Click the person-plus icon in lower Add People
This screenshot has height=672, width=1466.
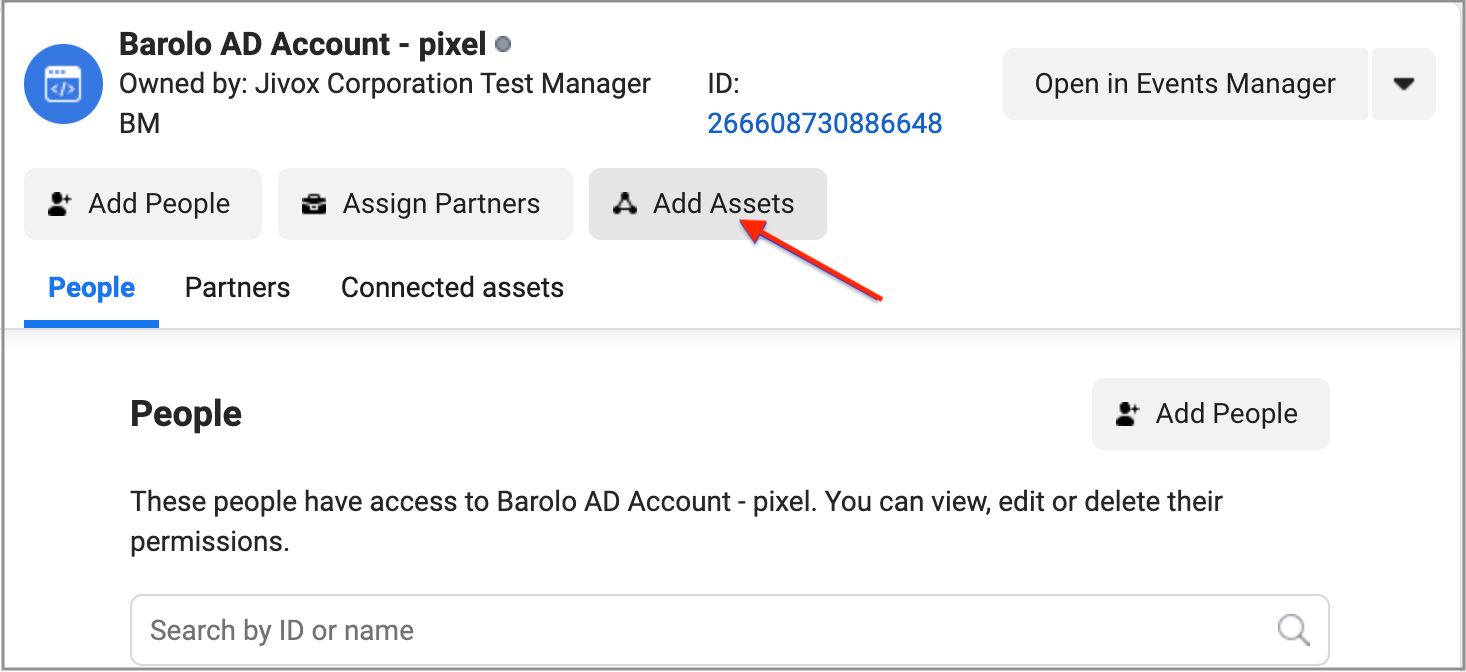coord(1128,414)
